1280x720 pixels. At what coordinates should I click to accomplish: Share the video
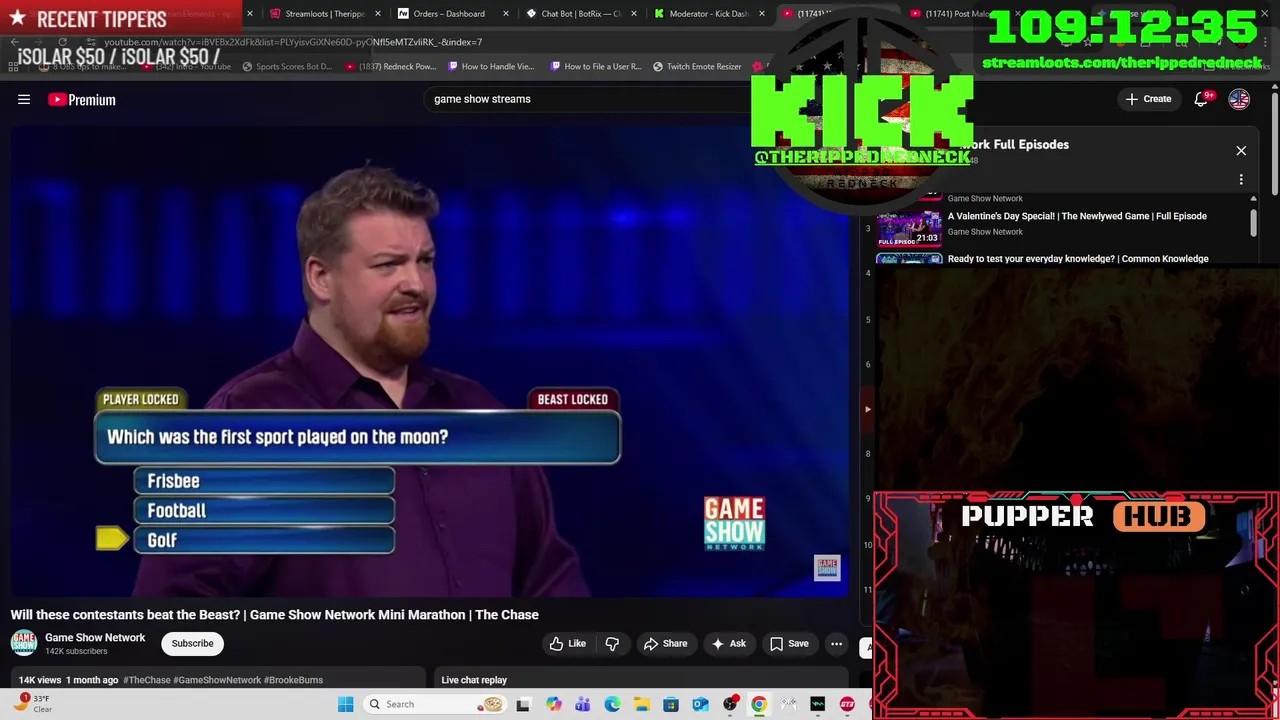coord(665,644)
